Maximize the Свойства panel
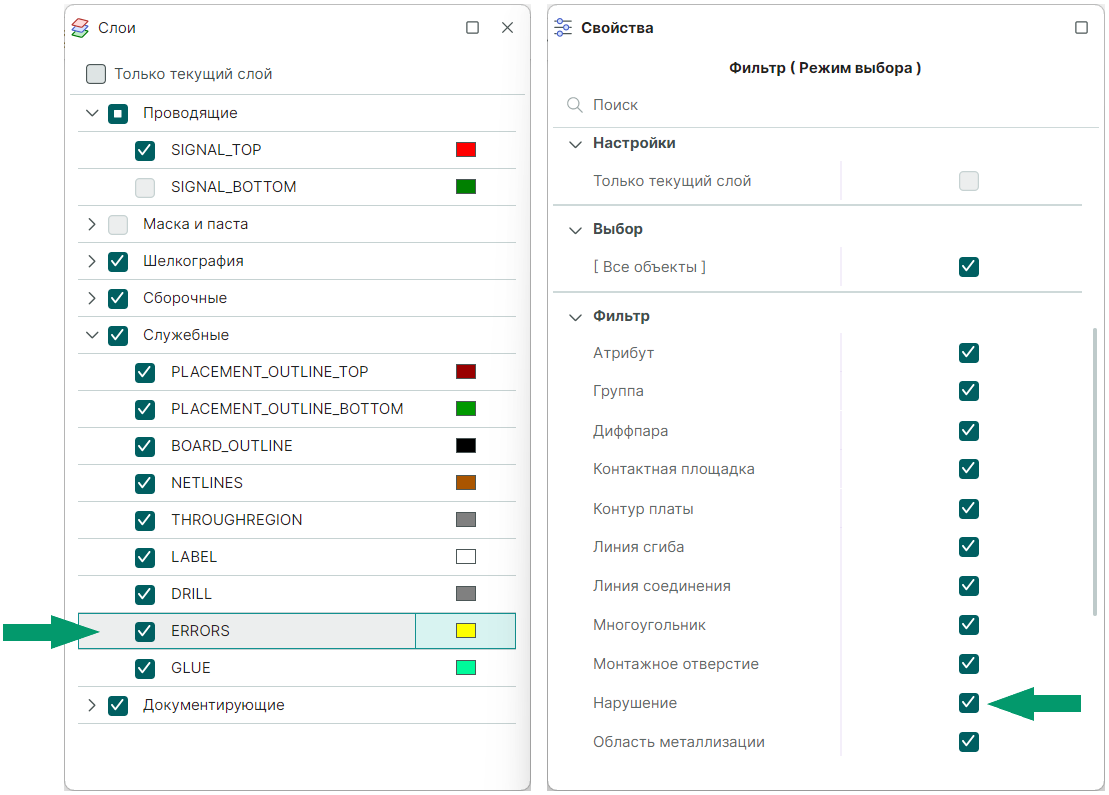Image resolution: width=1109 pixels, height=795 pixels. click(x=1081, y=28)
